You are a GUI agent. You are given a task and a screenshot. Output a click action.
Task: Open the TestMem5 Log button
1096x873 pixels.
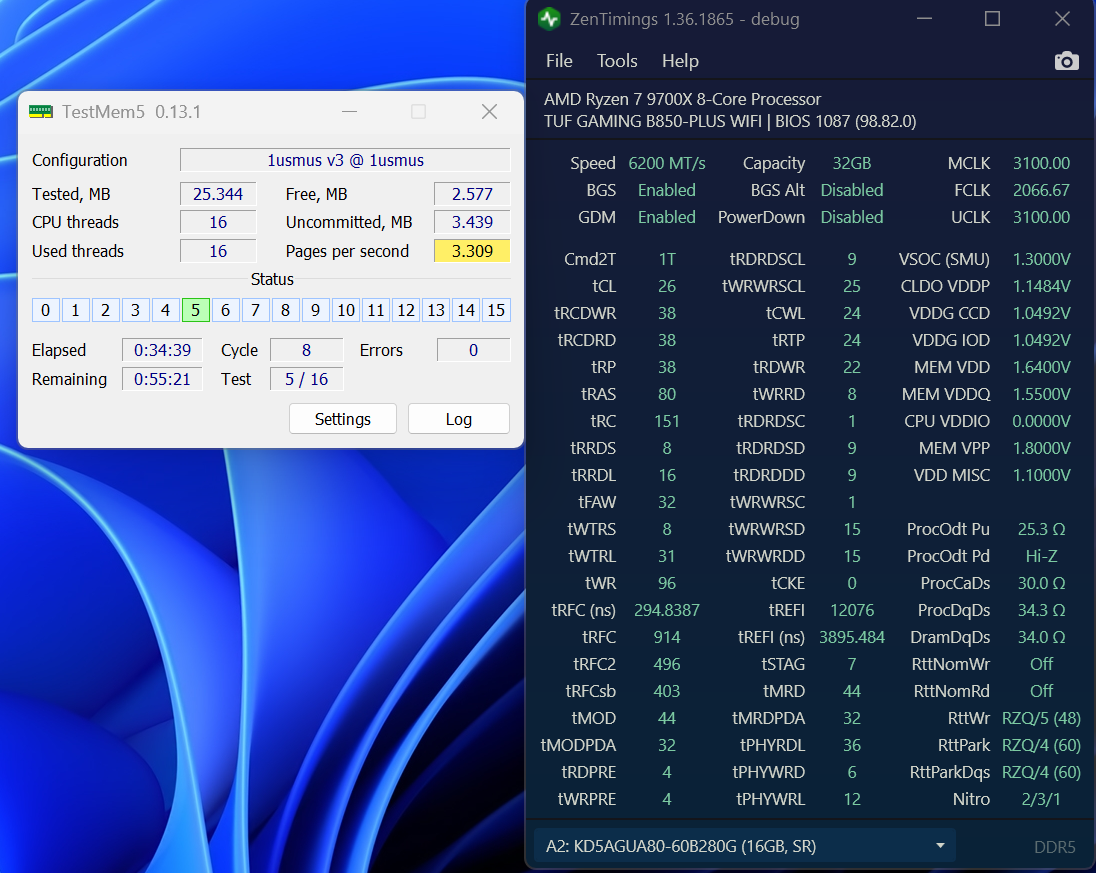(459, 419)
